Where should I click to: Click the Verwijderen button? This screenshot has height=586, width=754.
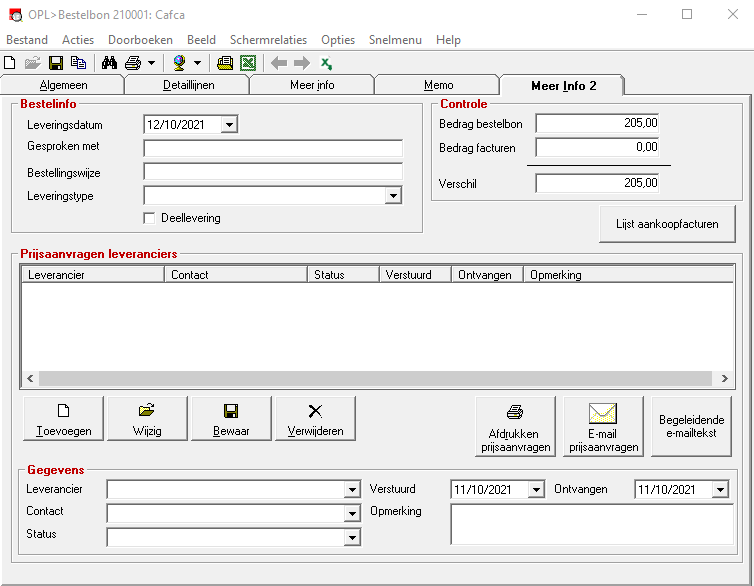315,419
